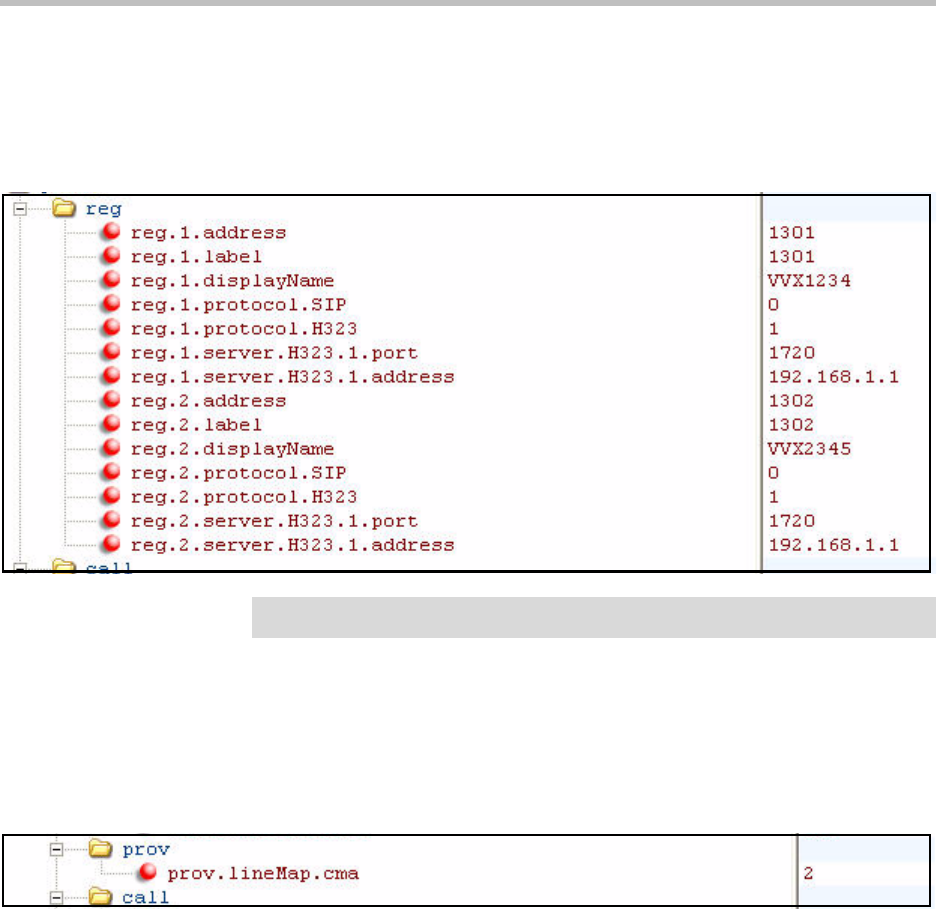Select the red bullet icon for reg.1.protocol.H323

tap(113, 329)
